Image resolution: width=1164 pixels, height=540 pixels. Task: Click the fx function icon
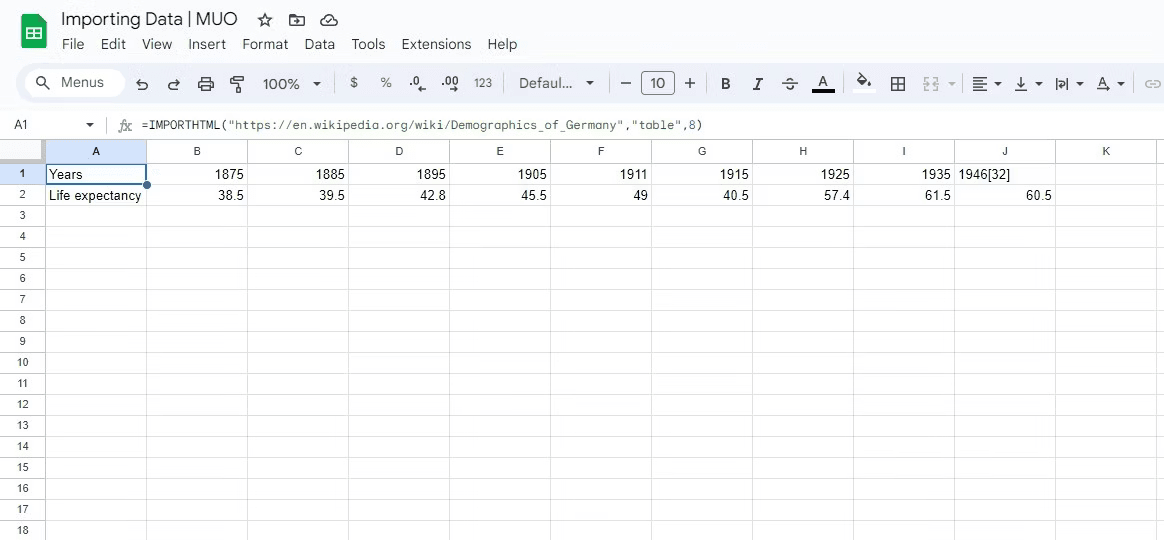(x=125, y=126)
